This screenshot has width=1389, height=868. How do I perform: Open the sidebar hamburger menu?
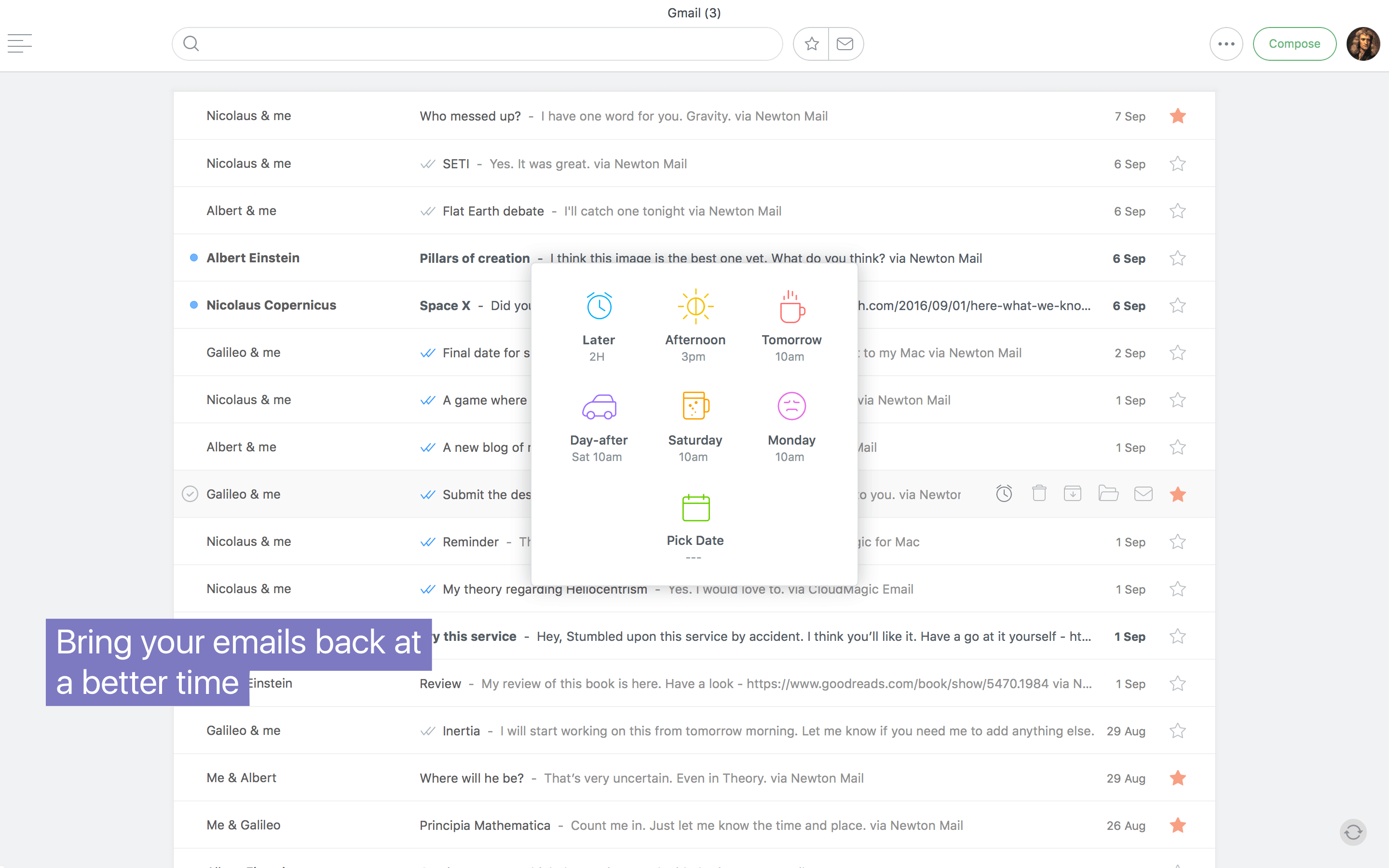pyautogui.click(x=19, y=43)
